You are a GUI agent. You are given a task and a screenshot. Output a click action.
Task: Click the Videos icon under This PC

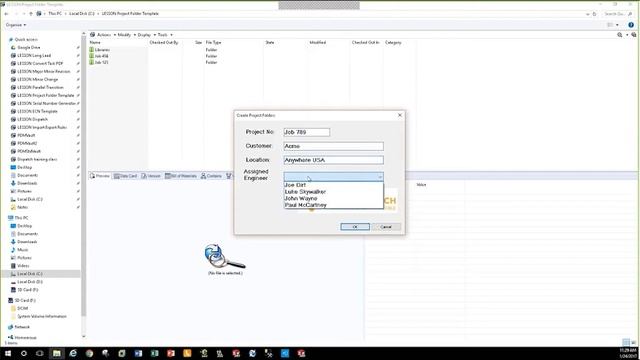(13, 266)
